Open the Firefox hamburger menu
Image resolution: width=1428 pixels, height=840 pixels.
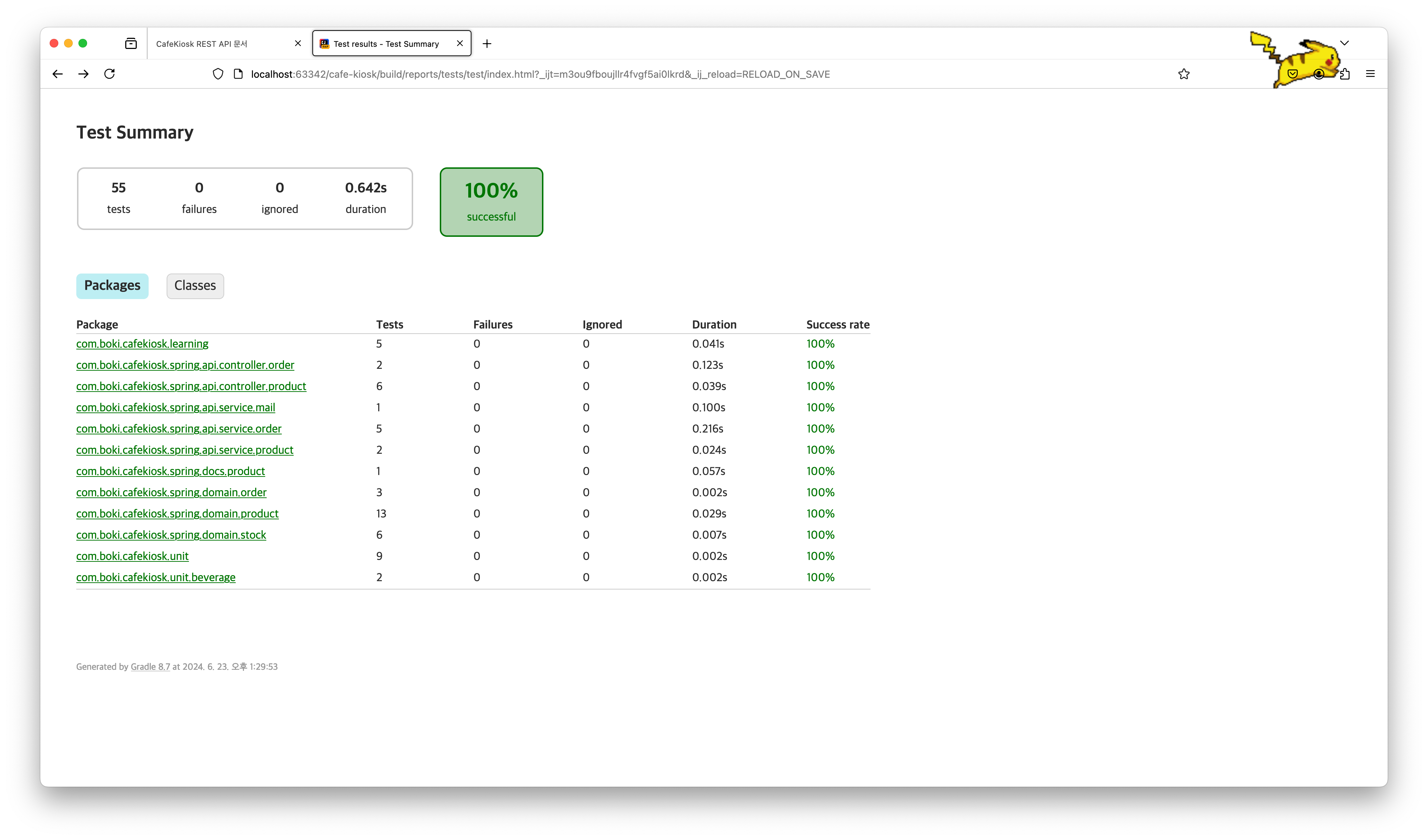[1370, 74]
